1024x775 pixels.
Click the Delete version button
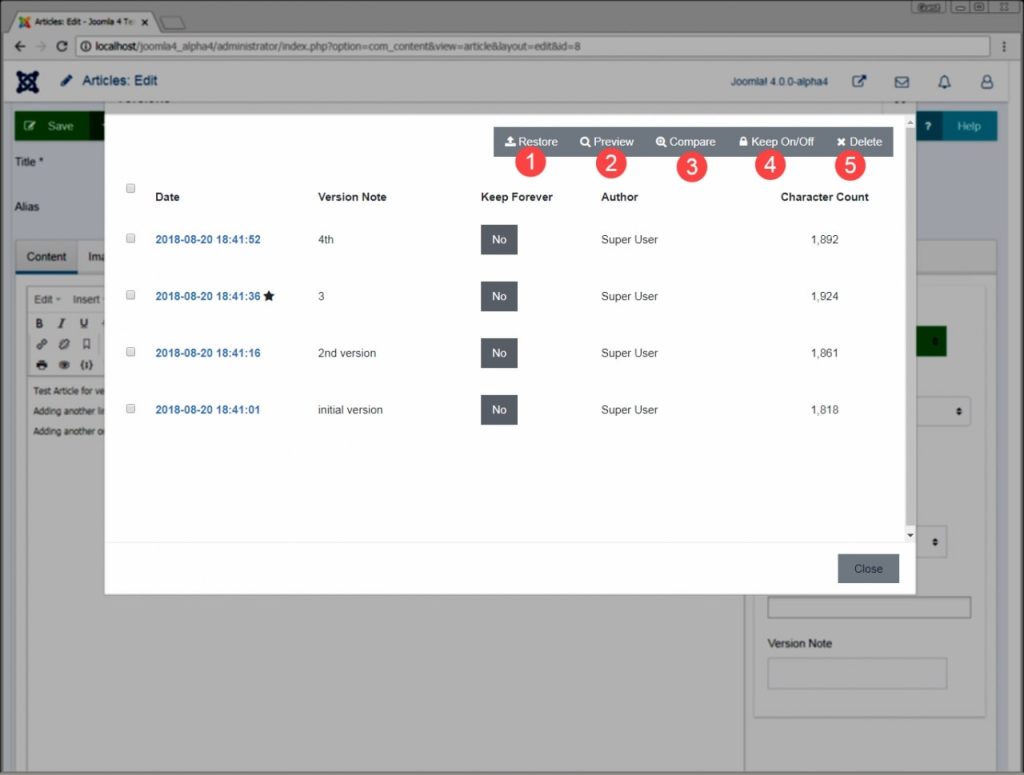859,142
